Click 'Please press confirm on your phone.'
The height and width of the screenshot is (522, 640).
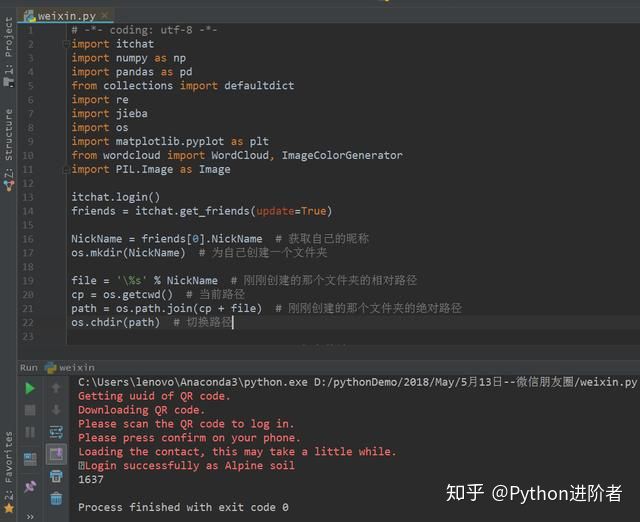pos(189,438)
